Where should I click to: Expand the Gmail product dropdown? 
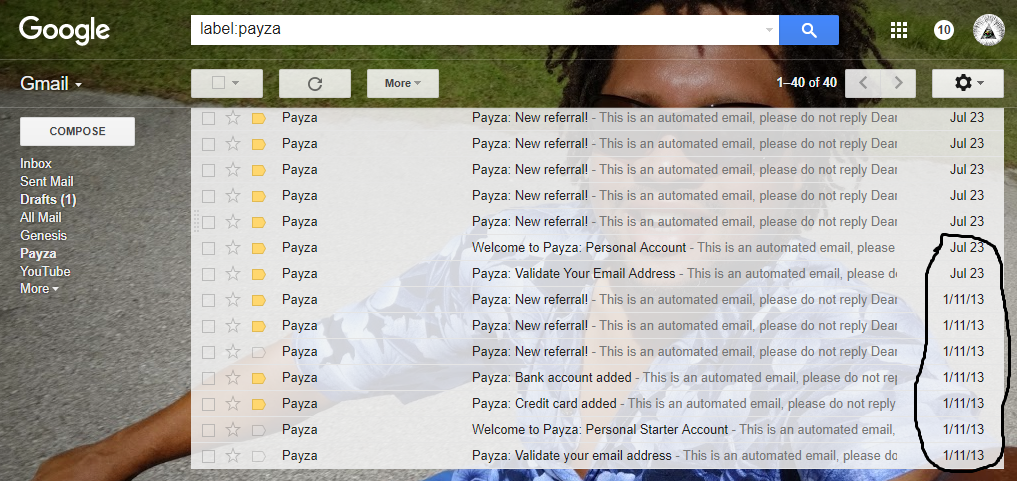coord(51,84)
